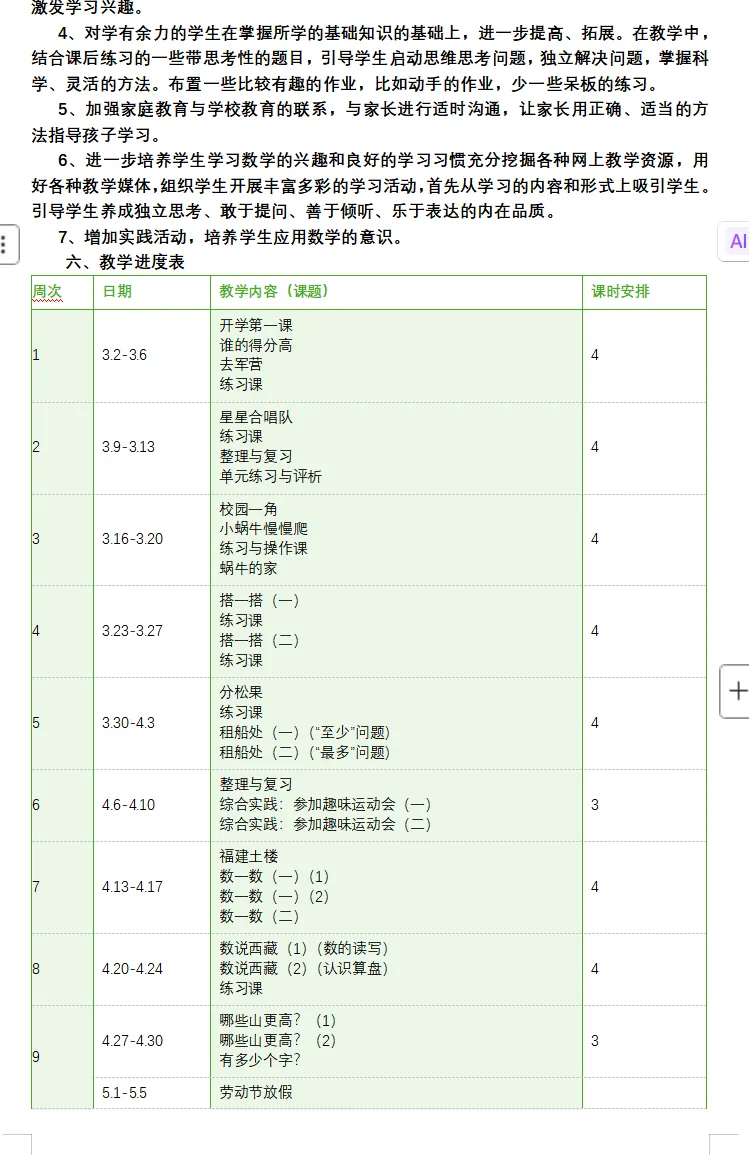Click the 课时 value 4 in 3.2-3.6 row
The height and width of the screenshot is (1155, 749).
click(595, 355)
